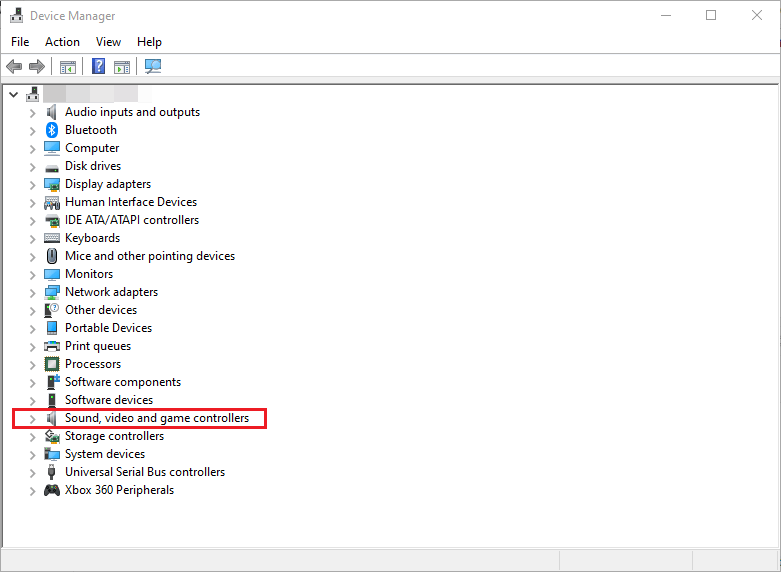Click the Network adapters icon
The image size is (781, 572).
52,292
